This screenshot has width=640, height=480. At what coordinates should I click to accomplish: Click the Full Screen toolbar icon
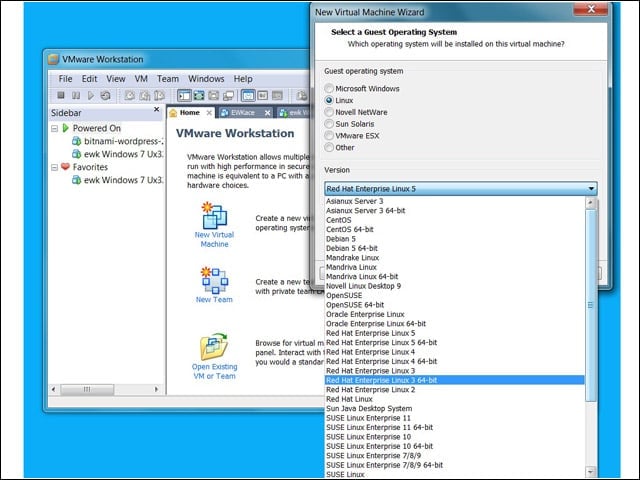click(199, 96)
